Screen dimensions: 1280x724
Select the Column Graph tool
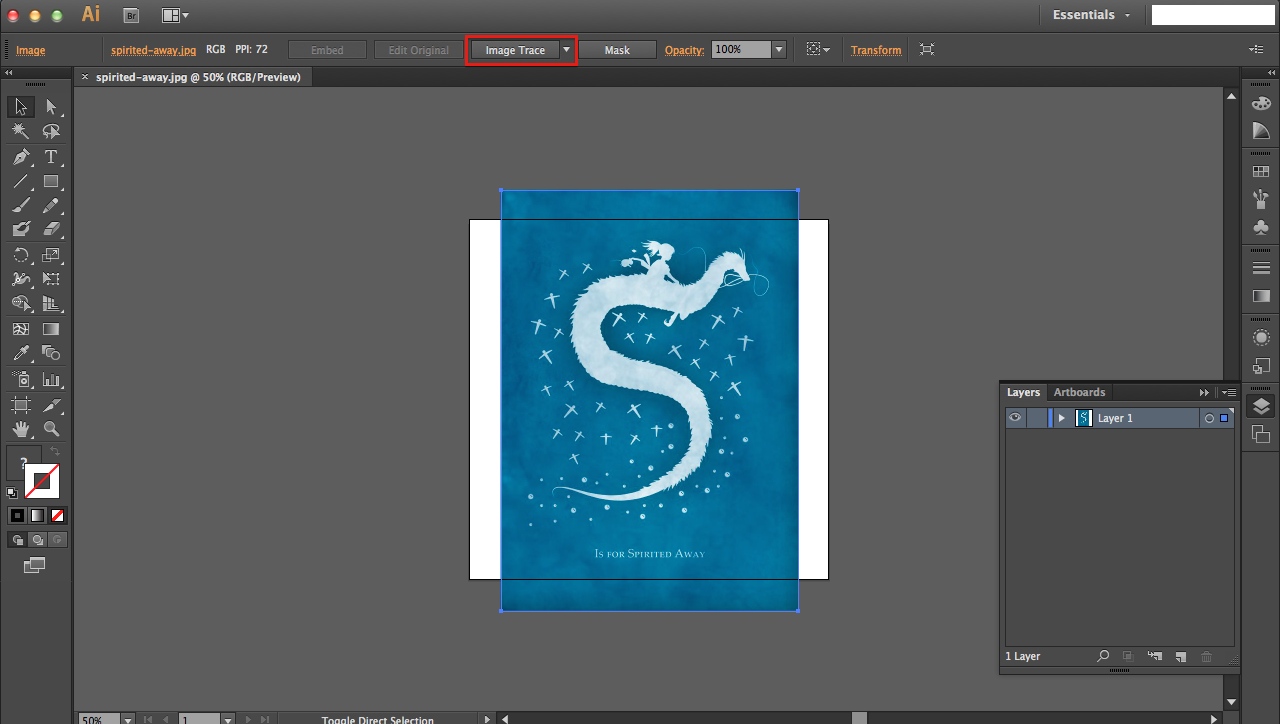[51, 379]
